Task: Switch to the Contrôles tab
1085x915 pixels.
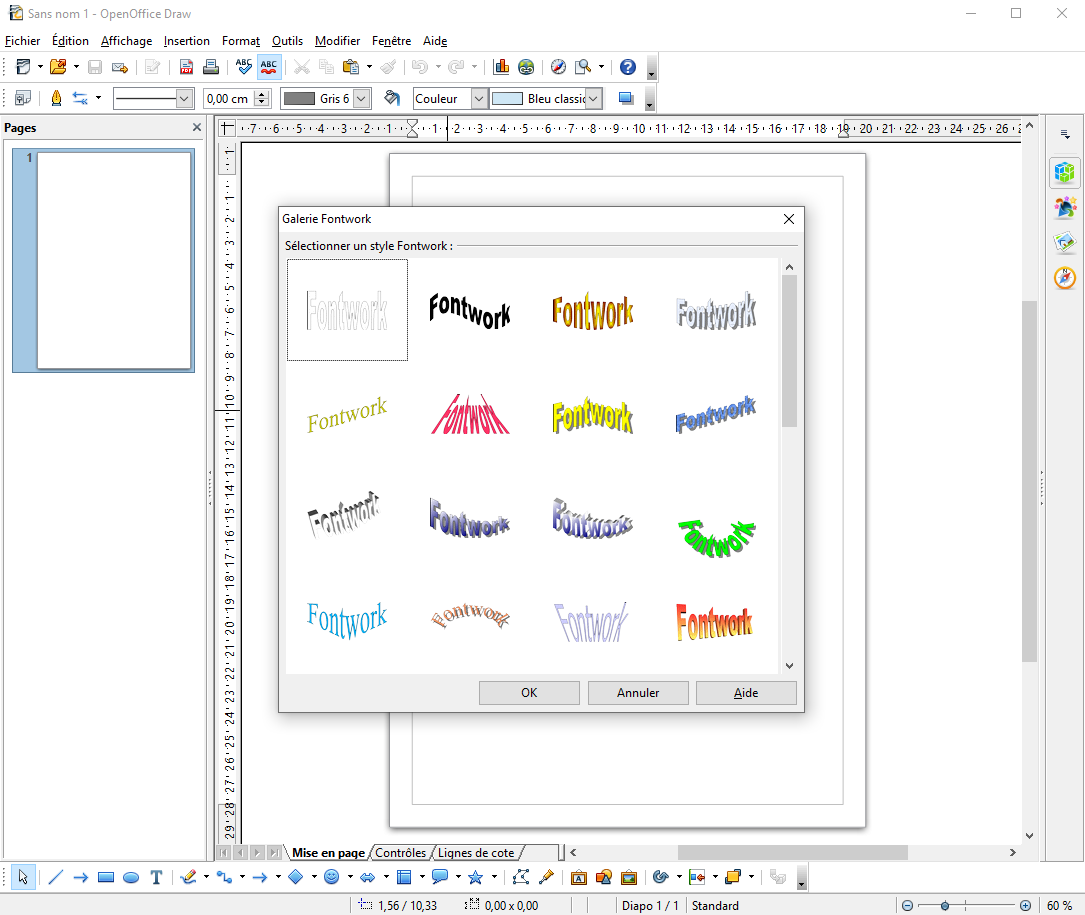Action: click(400, 853)
